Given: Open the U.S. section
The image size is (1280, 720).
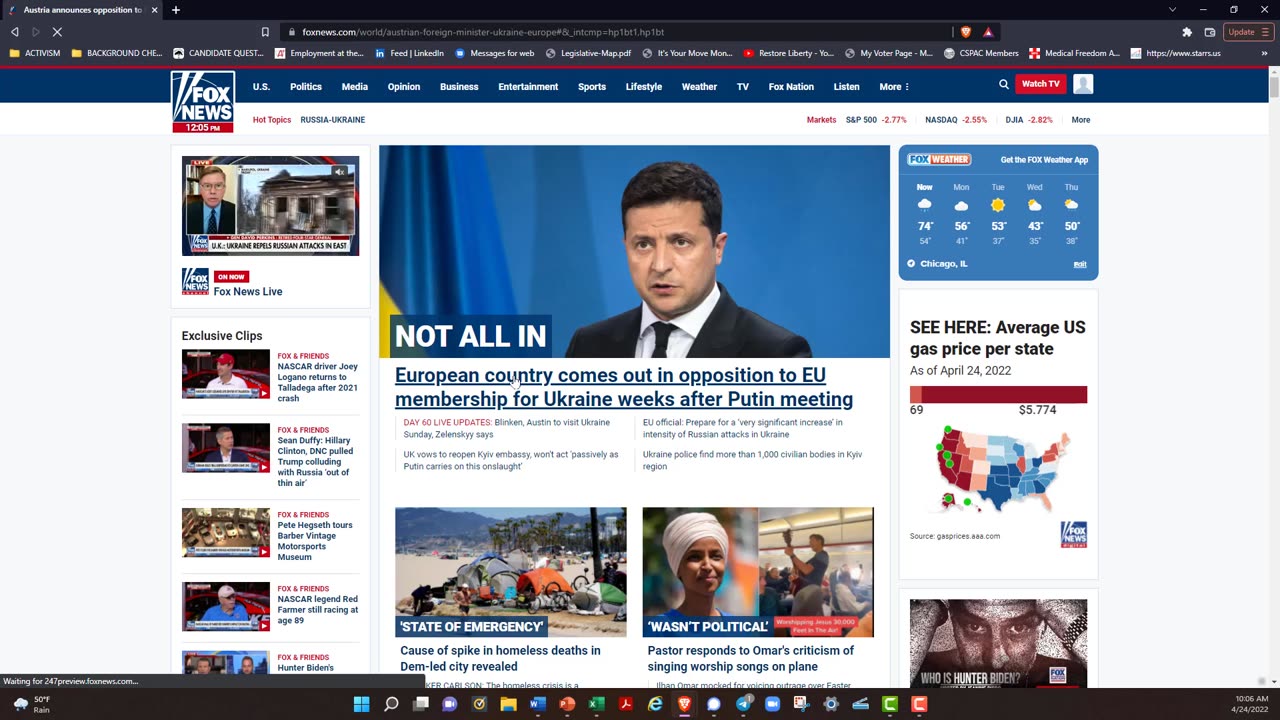Looking at the screenshot, I should tap(261, 87).
